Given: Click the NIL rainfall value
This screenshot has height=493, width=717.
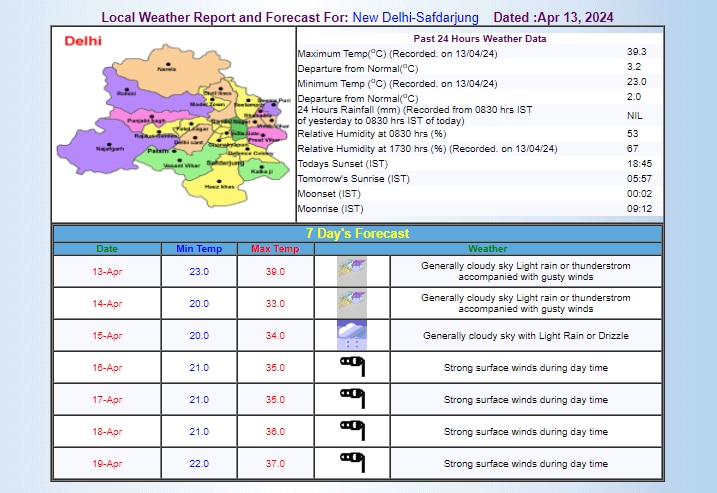Looking at the screenshot, I should pyautogui.click(x=635, y=116).
